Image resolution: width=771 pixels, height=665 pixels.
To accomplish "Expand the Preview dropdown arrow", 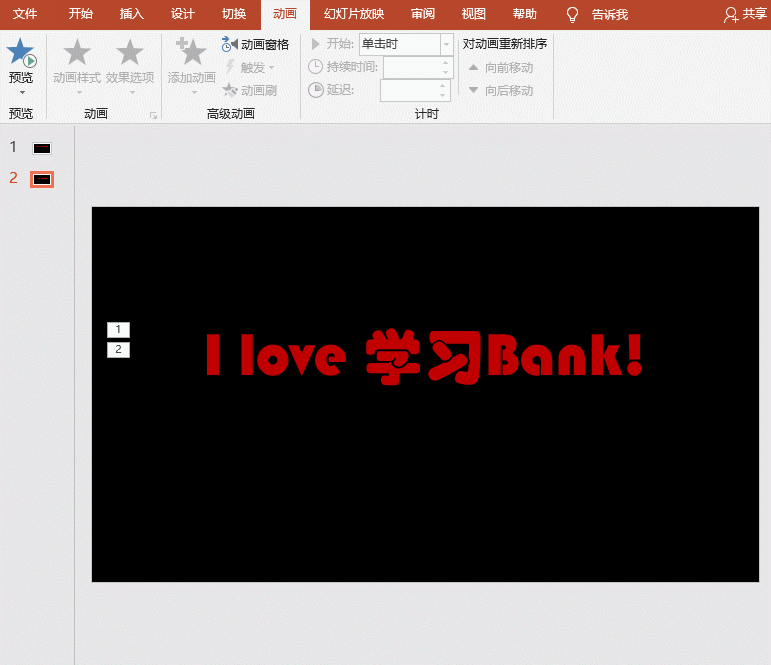I will point(22,92).
